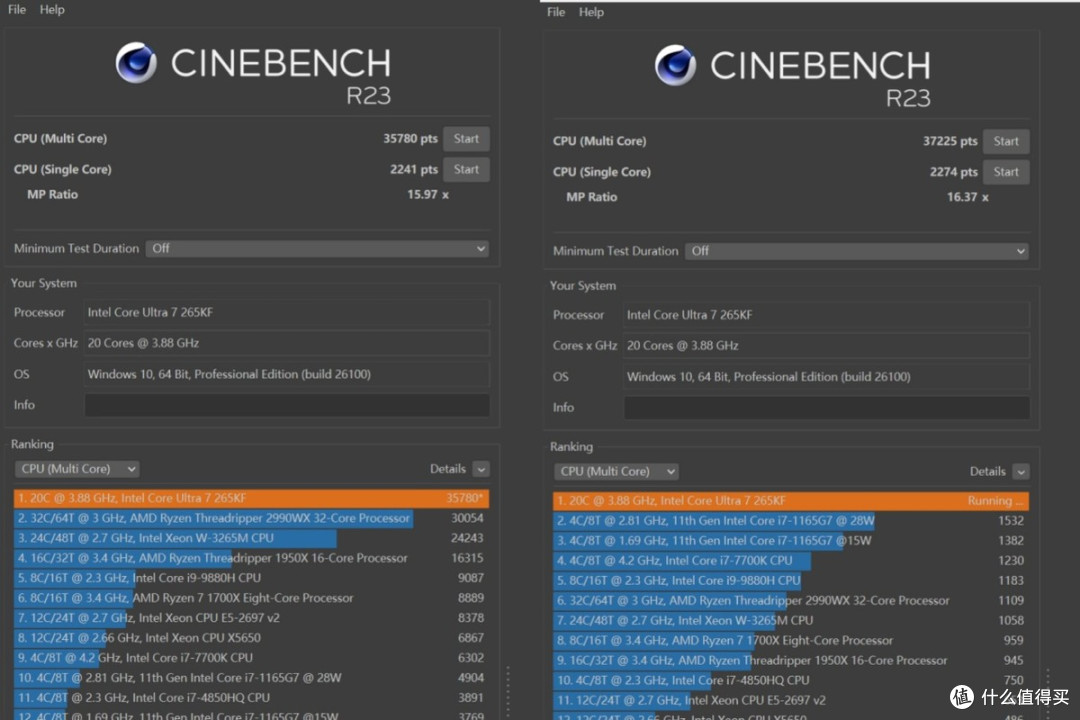Select Core i9-9880H row scoring 9087
This screenshot has height=720, width=1080.
pos(251,578)
